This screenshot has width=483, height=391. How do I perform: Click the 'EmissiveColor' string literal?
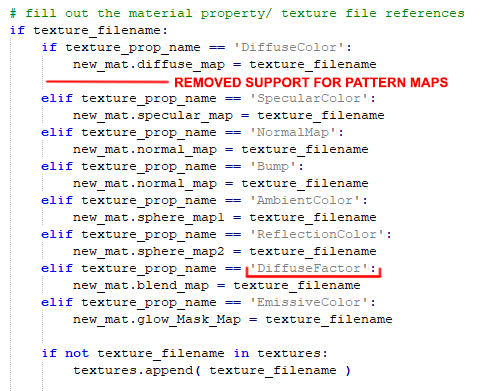tap(309, 302)
